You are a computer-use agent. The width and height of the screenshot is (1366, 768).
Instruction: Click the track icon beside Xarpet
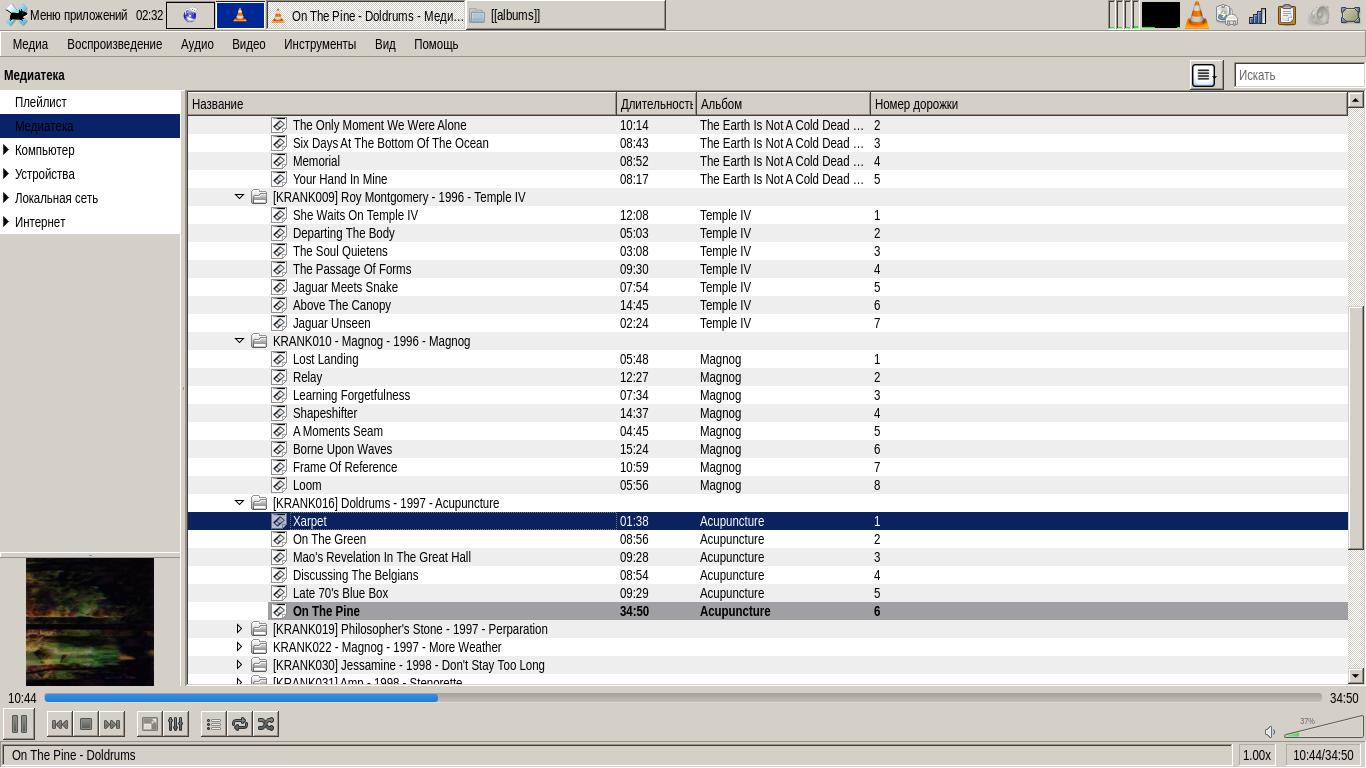tap(279, 521)
